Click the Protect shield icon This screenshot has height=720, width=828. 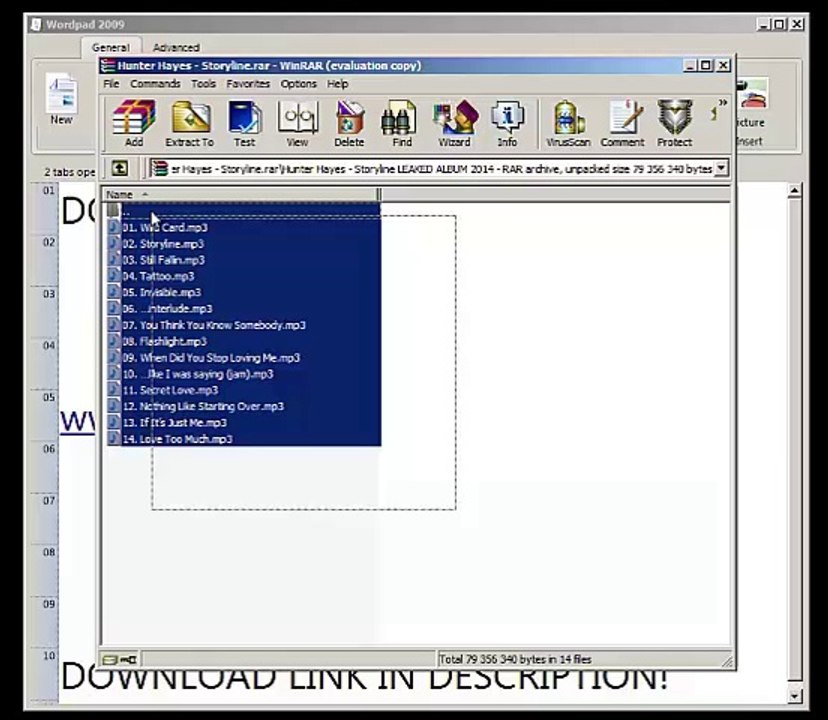pyautogui.click(x=674, y=117)
